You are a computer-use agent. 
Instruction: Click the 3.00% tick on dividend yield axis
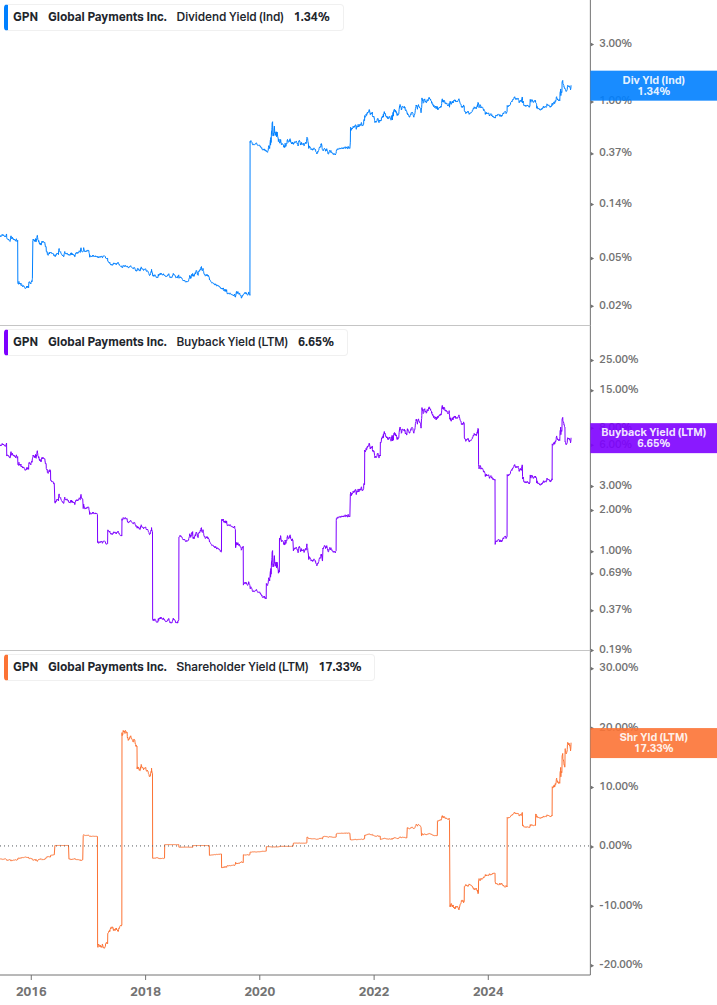[615, 44]
